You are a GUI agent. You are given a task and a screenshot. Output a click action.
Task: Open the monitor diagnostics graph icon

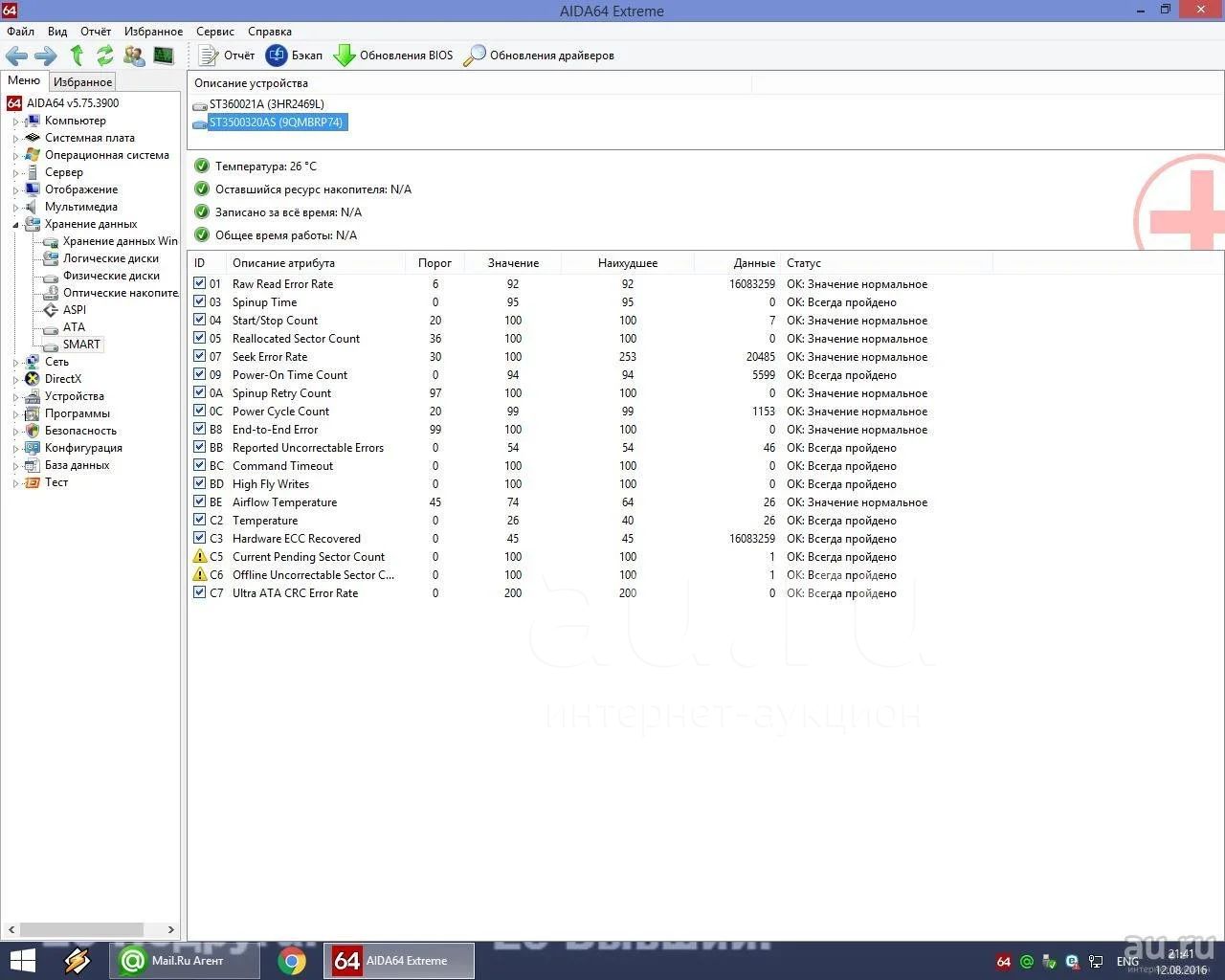(x=164, y=56)
